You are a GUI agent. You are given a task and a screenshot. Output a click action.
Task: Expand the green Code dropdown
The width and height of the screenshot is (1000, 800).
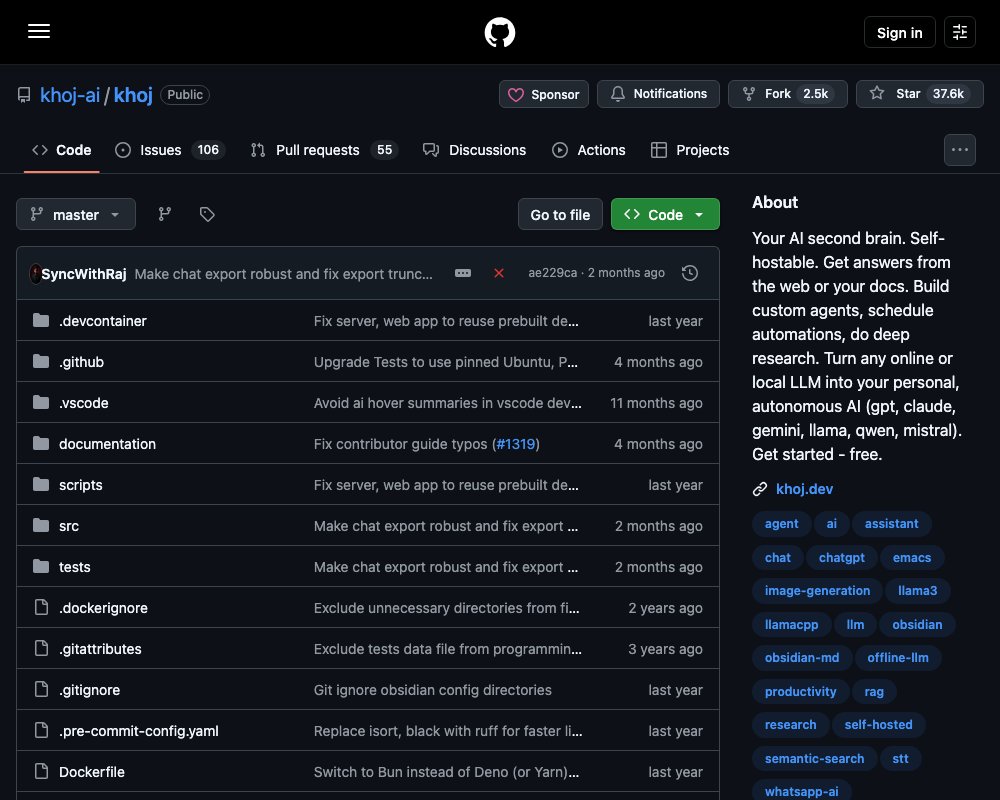click(x=665, y=214)
